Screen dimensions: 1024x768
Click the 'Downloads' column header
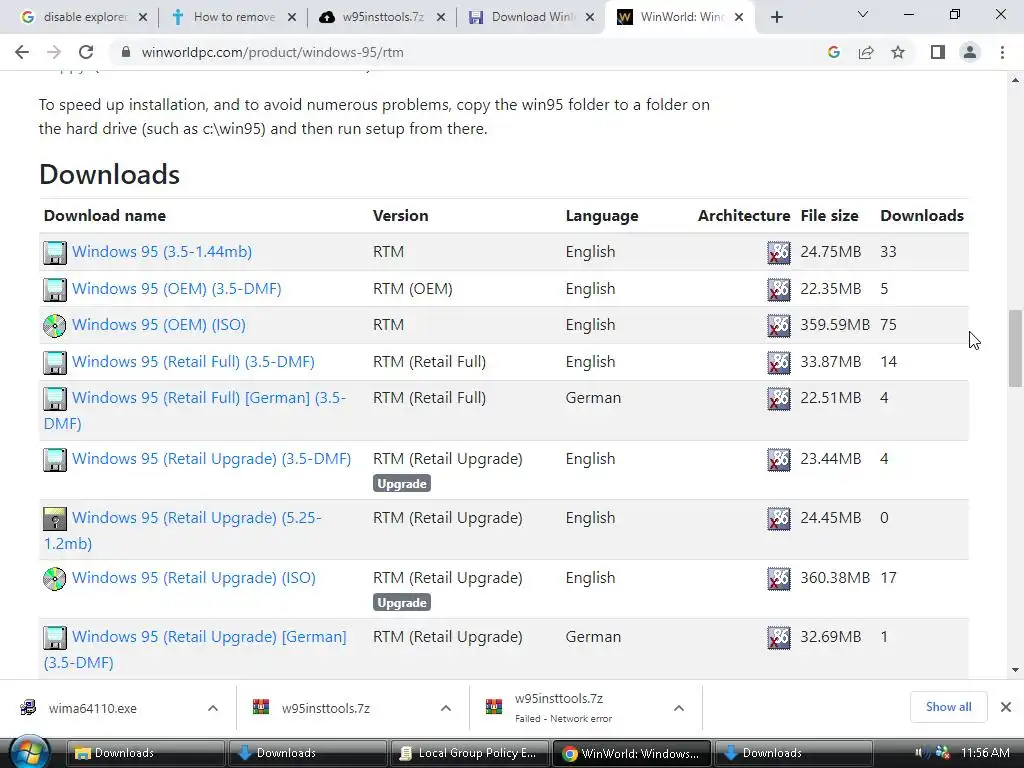(x=922, y=216)
